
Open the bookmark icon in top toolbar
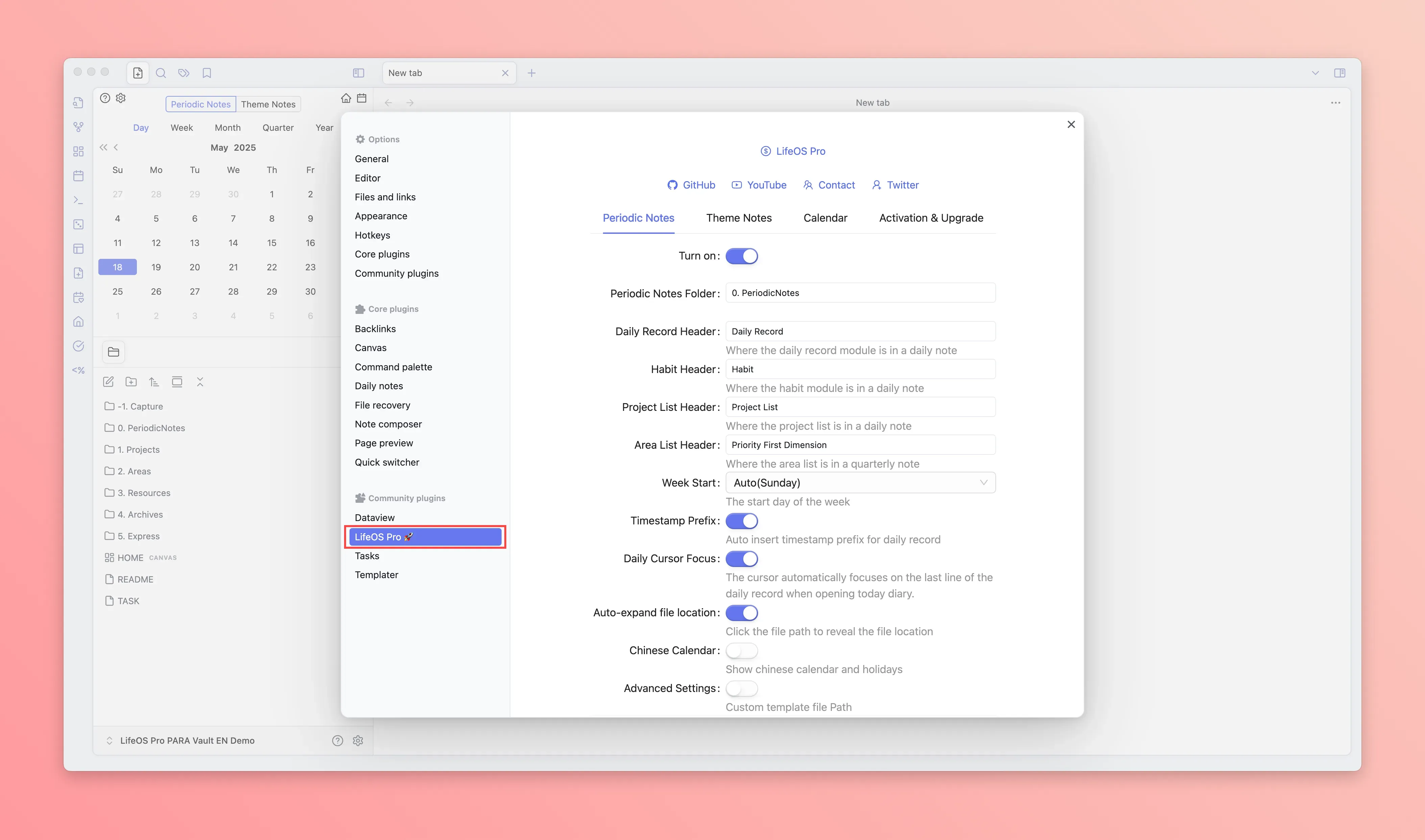coord(207,73)
